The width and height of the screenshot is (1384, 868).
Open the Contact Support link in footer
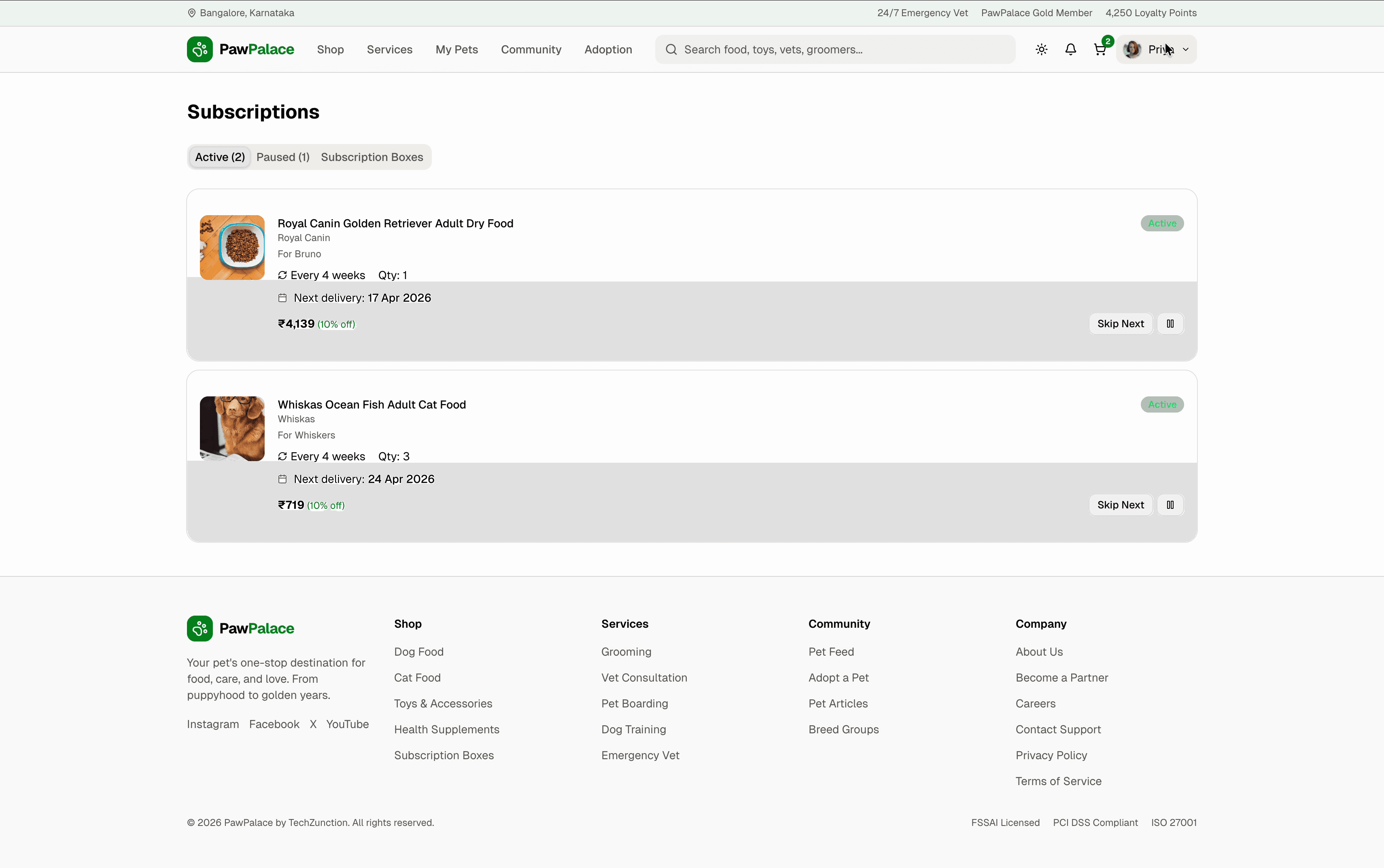(1057, 729)
